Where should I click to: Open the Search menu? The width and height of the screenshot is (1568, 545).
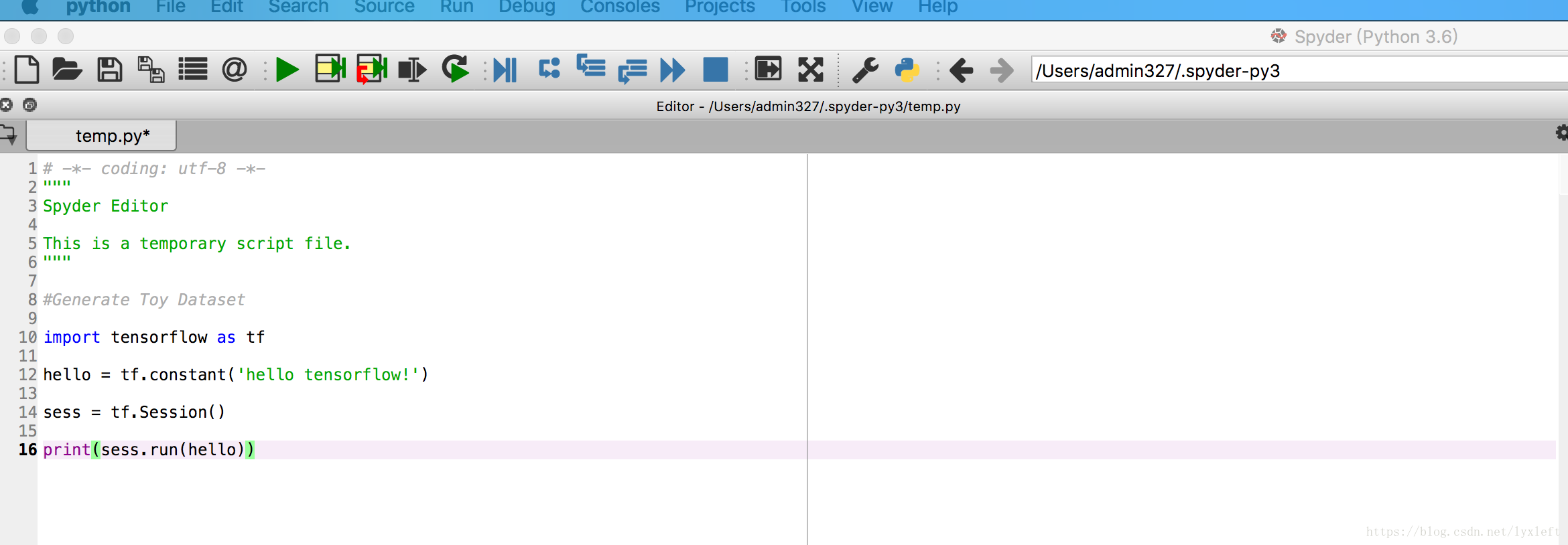click(x=298, y=7)
